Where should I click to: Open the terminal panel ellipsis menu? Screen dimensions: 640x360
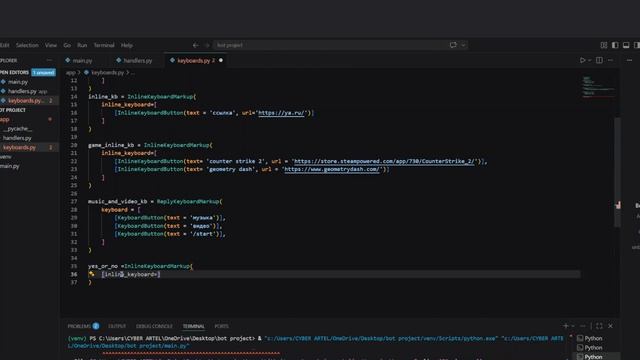click(x=583, y=326)
